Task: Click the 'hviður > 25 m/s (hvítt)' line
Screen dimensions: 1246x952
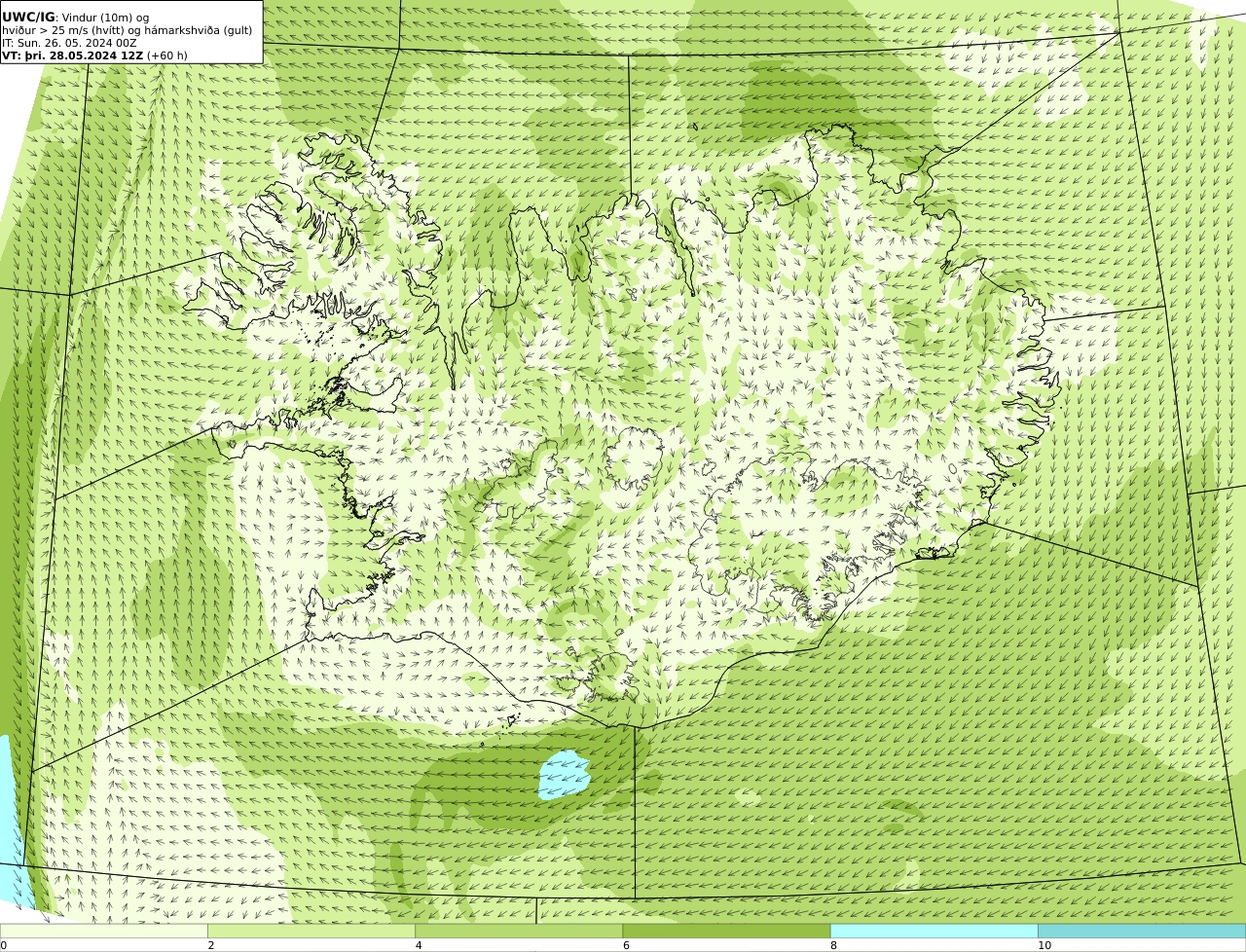Action: pos(127,30)
